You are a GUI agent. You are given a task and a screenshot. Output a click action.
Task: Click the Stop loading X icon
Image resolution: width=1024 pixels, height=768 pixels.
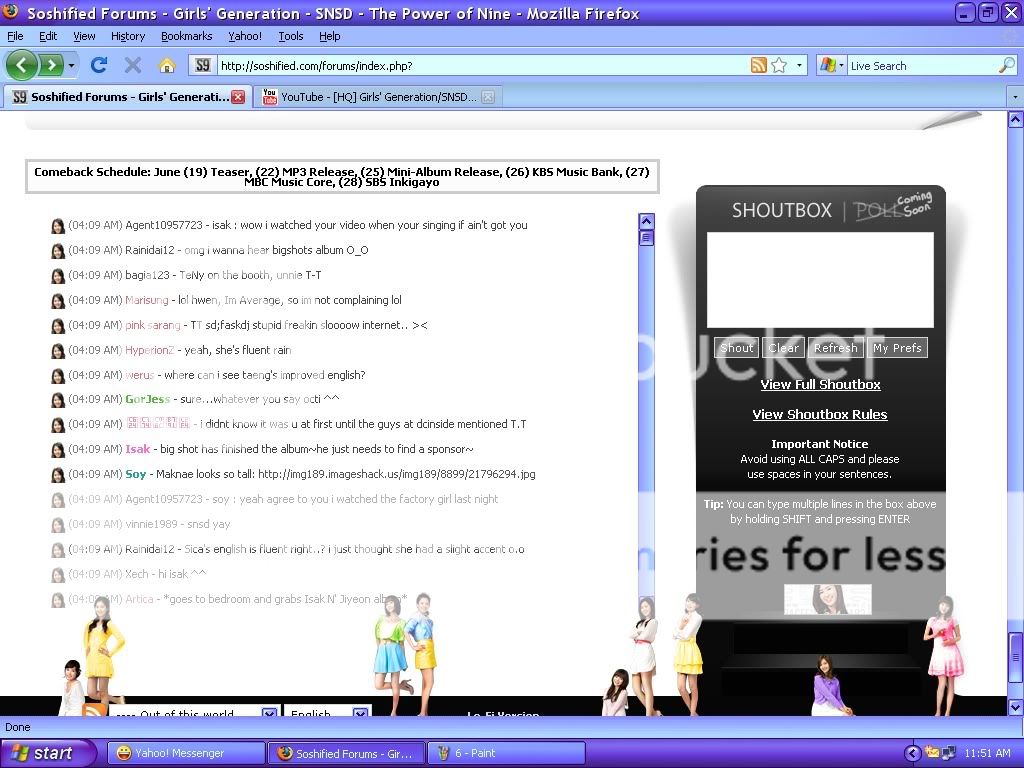[133, 65]
